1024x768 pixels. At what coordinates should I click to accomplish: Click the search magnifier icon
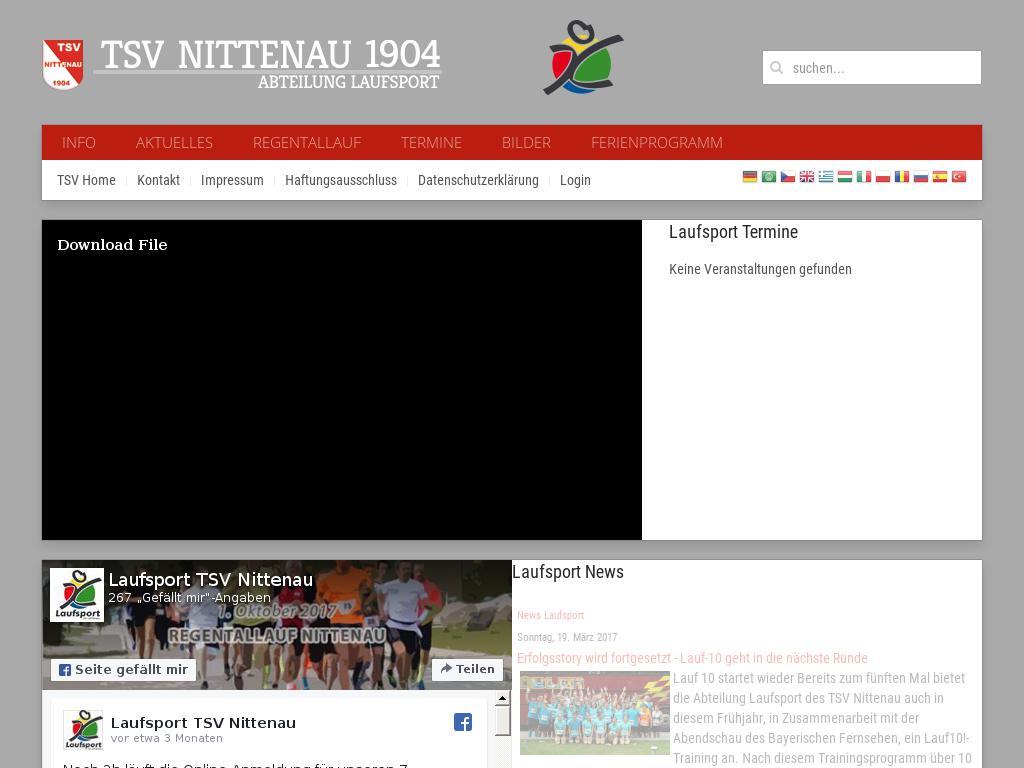pyautogui.click(x=776, y=67)
